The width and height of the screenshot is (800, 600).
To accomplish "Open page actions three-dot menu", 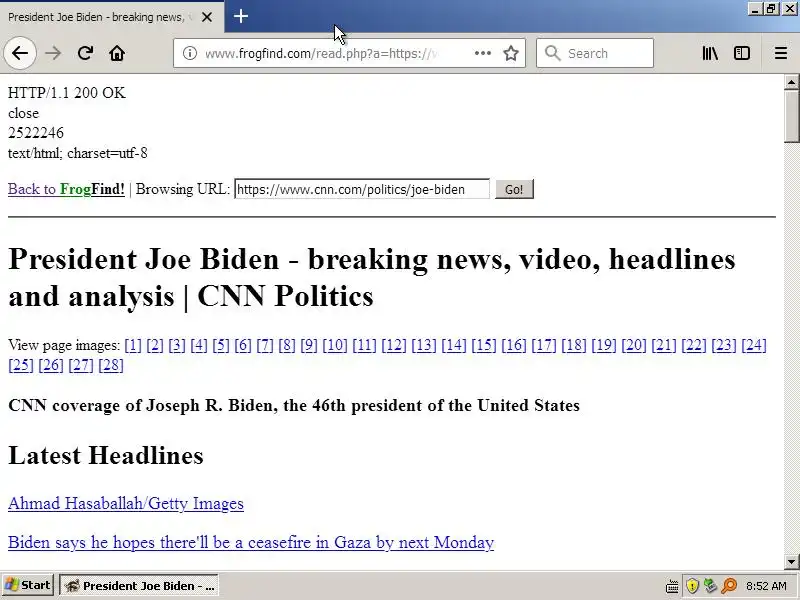I will pyautogui.click(x=483, y=53).
